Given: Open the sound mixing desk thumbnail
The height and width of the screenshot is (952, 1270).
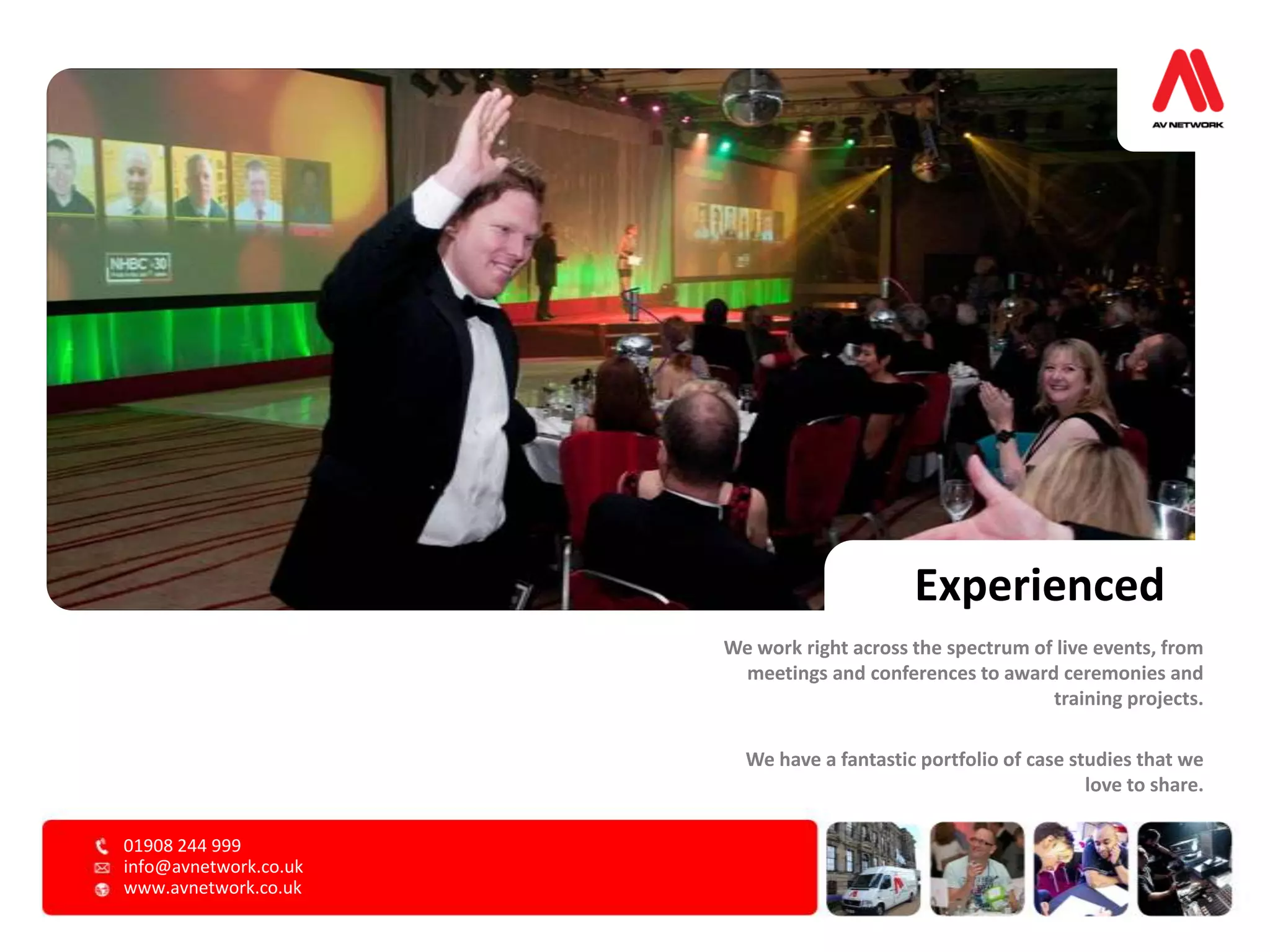Looking at the screenshot, I should tap(1184, 869).
